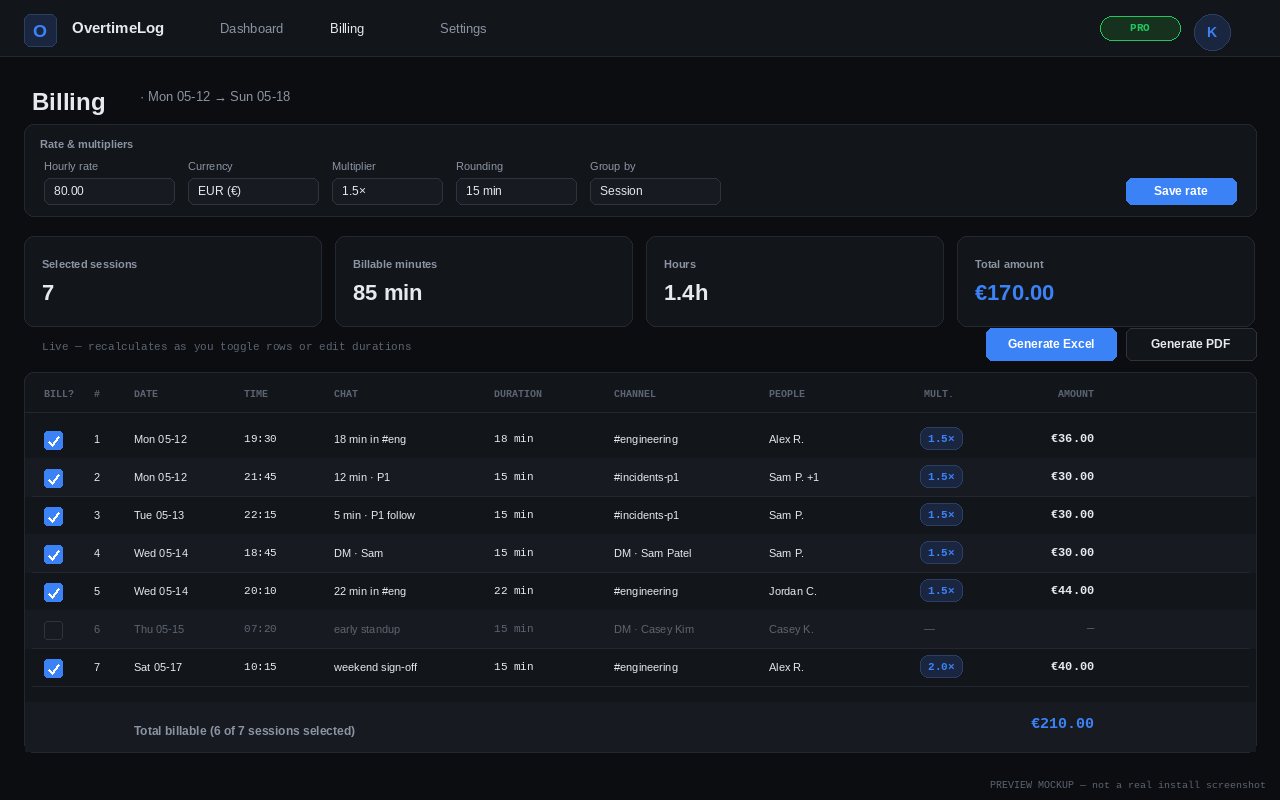
Task: Toggle the checkbox for session 3 Tue 05-13
Action: (53, 516)
